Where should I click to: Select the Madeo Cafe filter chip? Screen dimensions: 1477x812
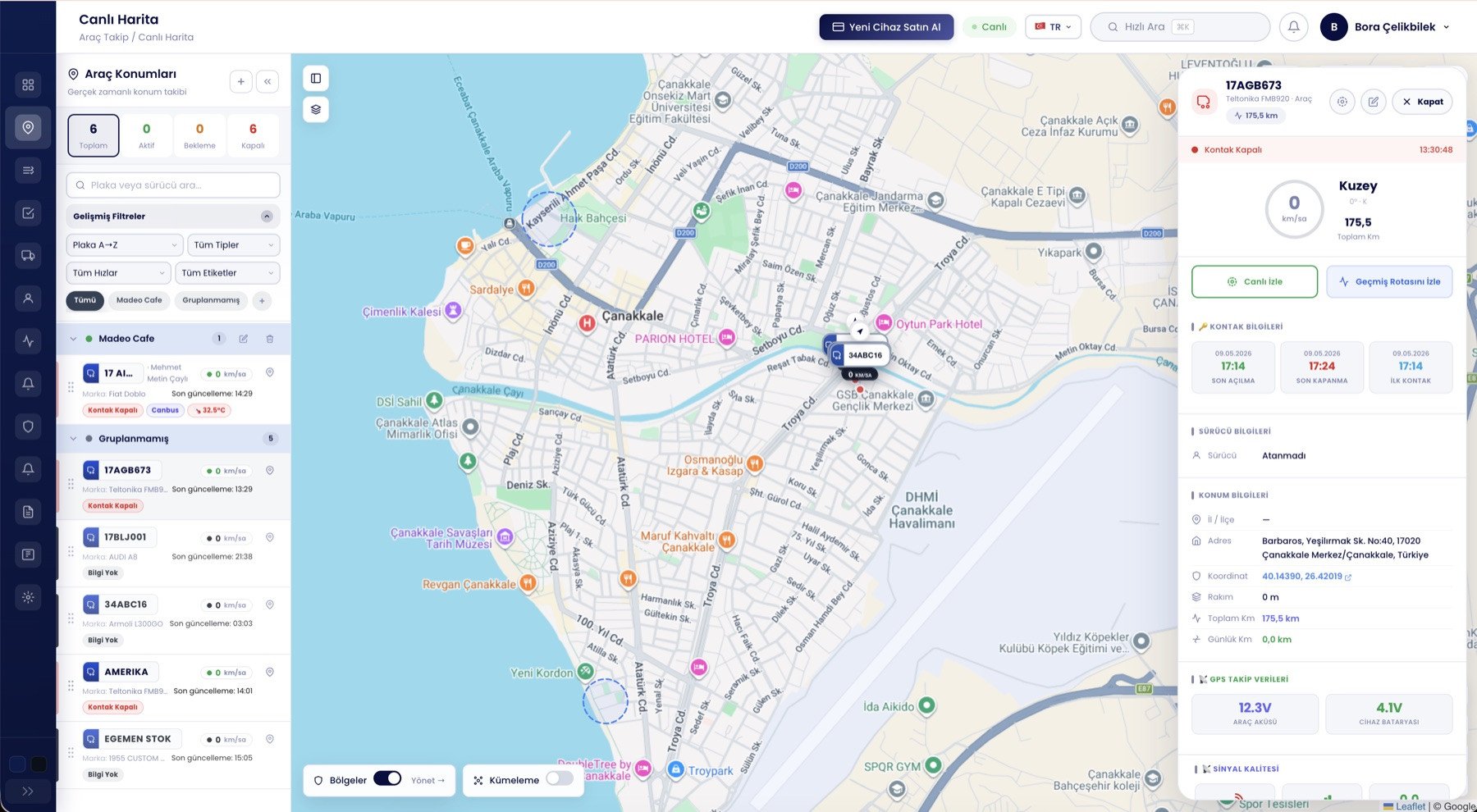coord(139,301)
